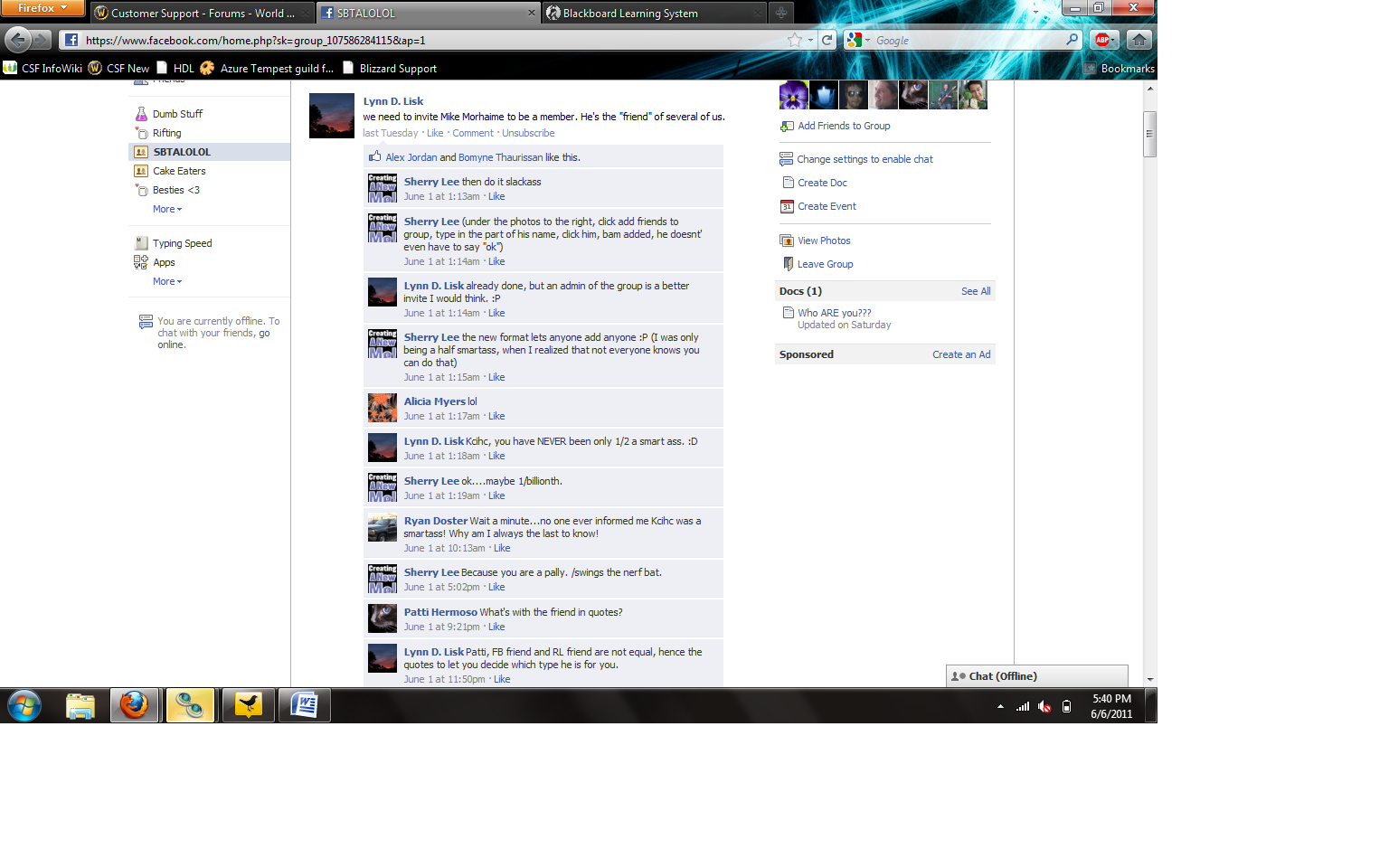Click the Leave Group icon
The height and width of the screenshot is (868, 1389).
pos(788,264)
